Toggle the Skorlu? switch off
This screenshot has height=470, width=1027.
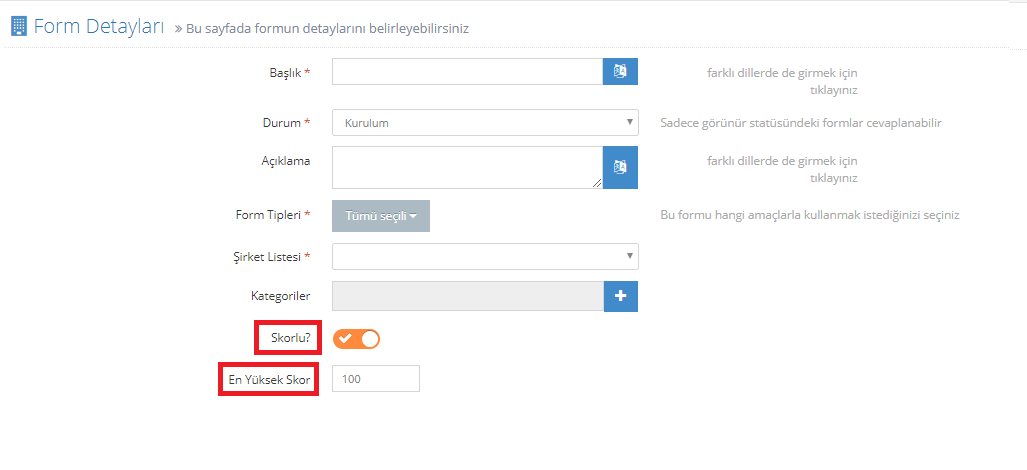(356, 339)
